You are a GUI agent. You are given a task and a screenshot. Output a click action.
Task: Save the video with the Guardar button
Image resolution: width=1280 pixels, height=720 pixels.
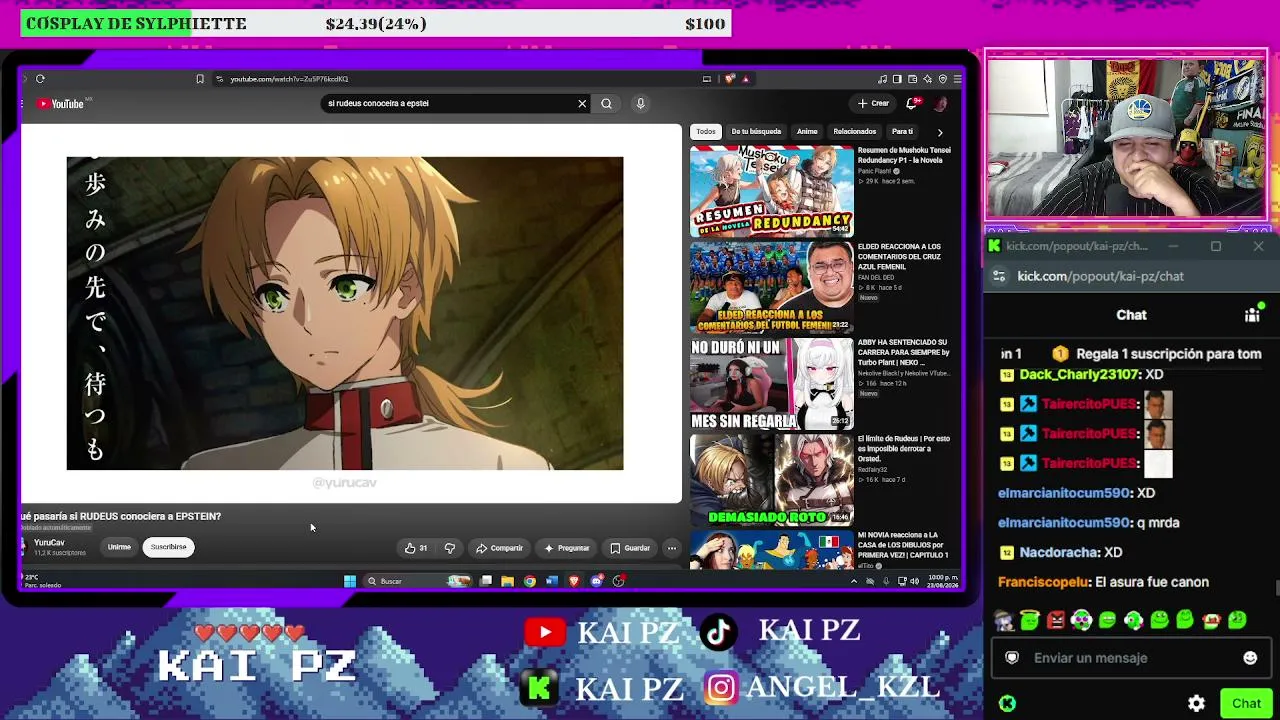630,548
